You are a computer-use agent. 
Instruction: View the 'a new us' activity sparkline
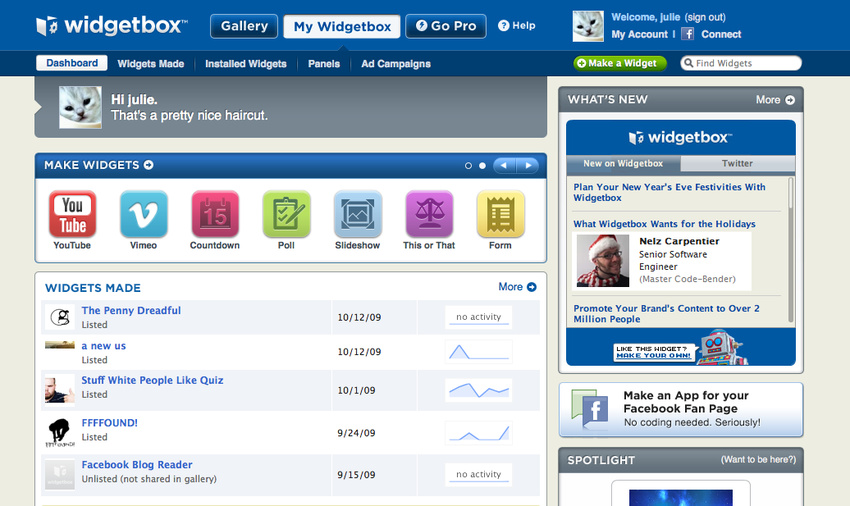(x=479, y=351)
